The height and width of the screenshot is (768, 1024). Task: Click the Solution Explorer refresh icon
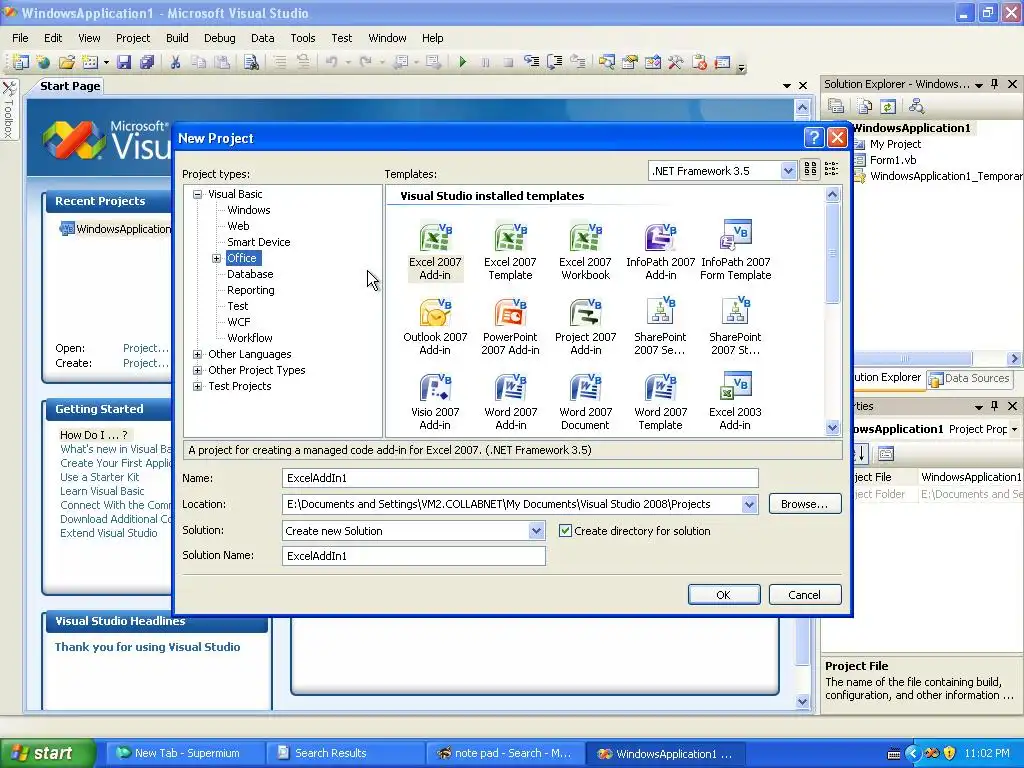(888, 106)
